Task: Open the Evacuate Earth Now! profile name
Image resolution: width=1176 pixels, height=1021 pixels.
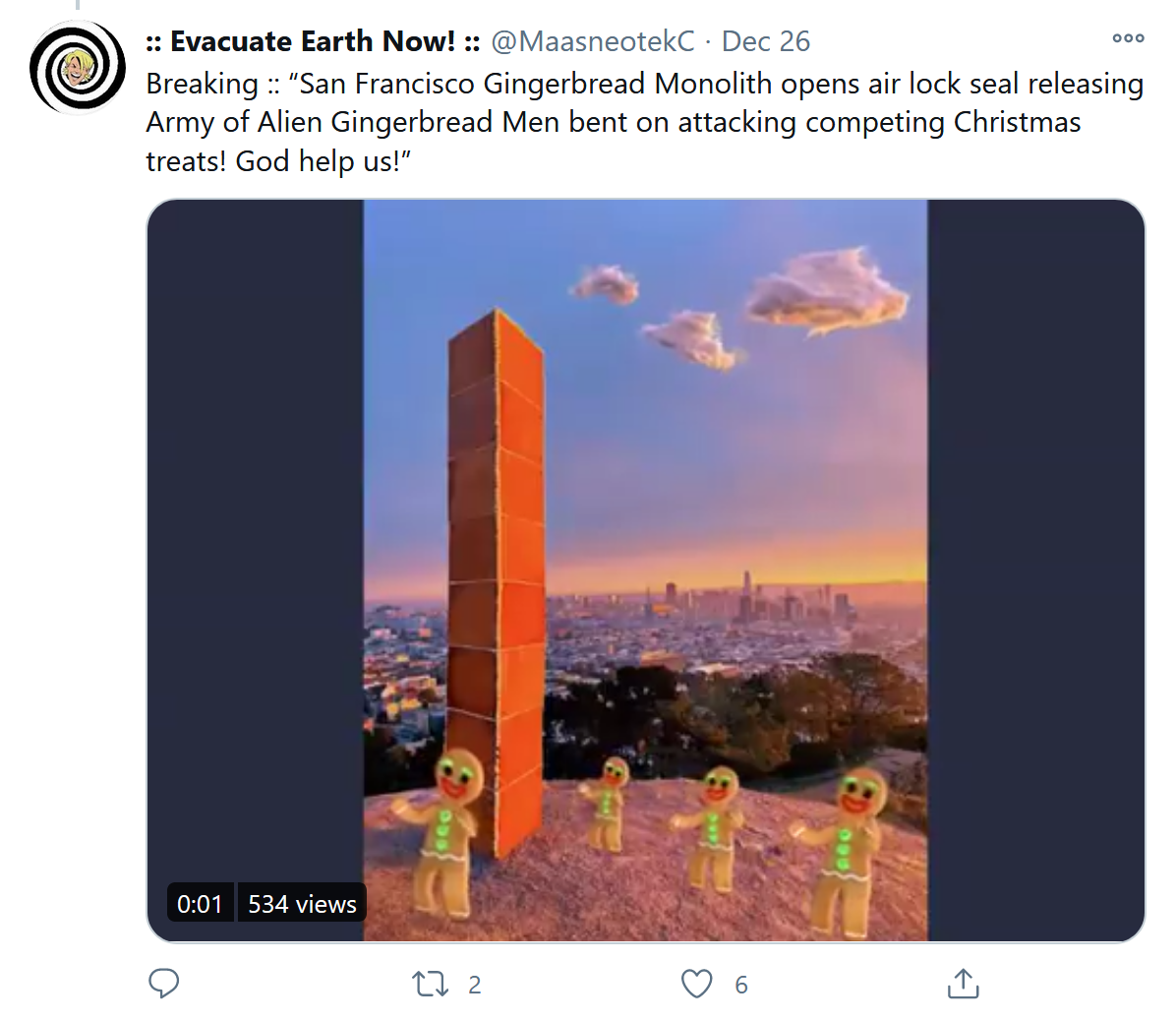Action: pos(313,41)
